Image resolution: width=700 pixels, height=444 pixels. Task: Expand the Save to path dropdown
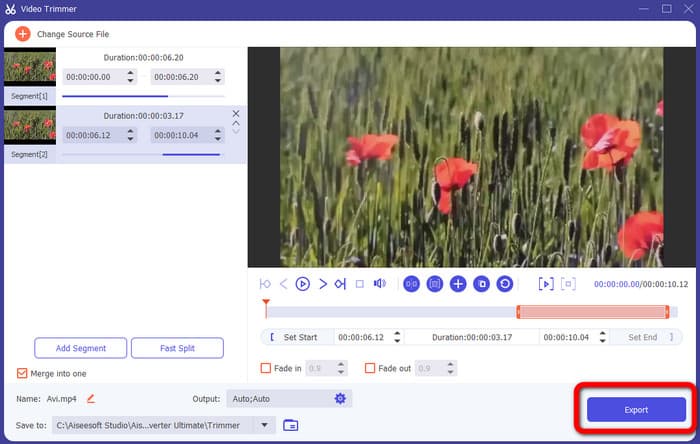tap(264, 425)
